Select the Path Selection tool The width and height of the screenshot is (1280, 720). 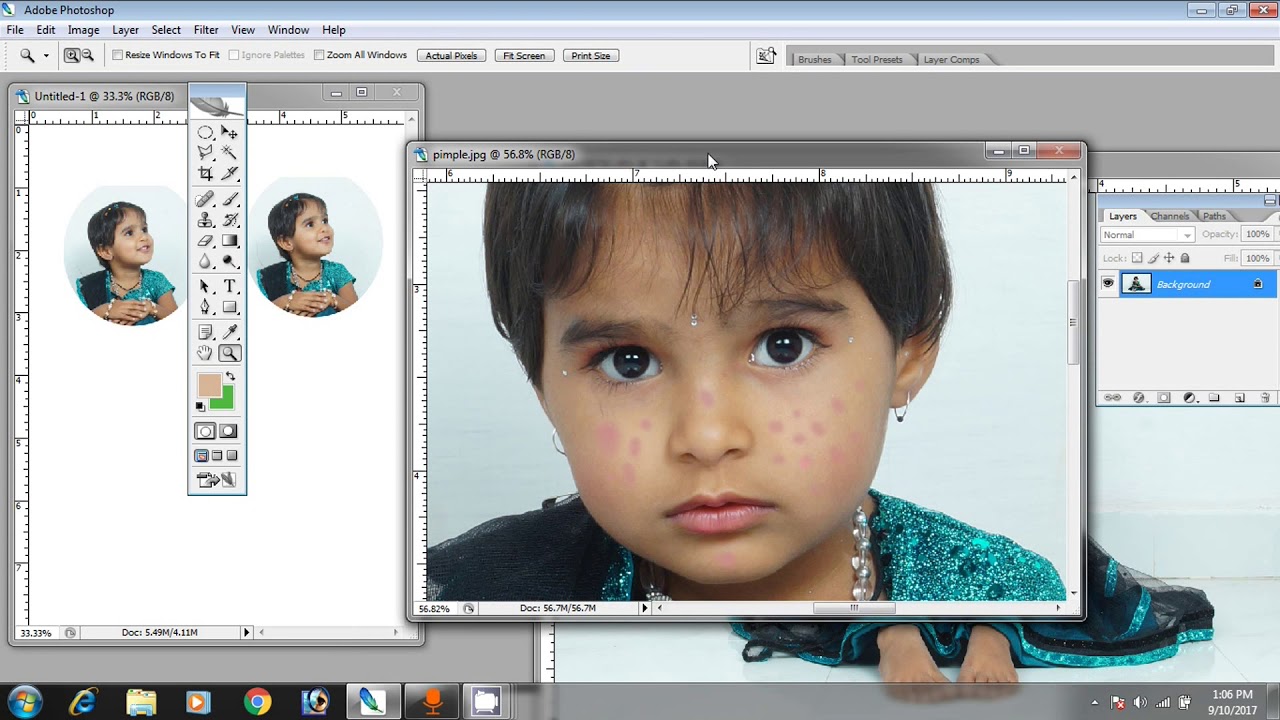(205, 287)
